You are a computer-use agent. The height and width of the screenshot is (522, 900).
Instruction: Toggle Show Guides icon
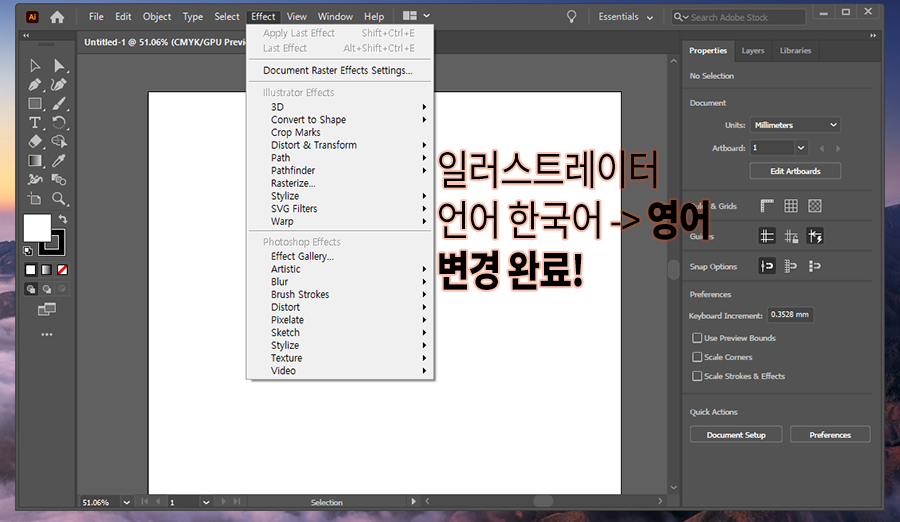pyautogui.click(x=767, y=236)
